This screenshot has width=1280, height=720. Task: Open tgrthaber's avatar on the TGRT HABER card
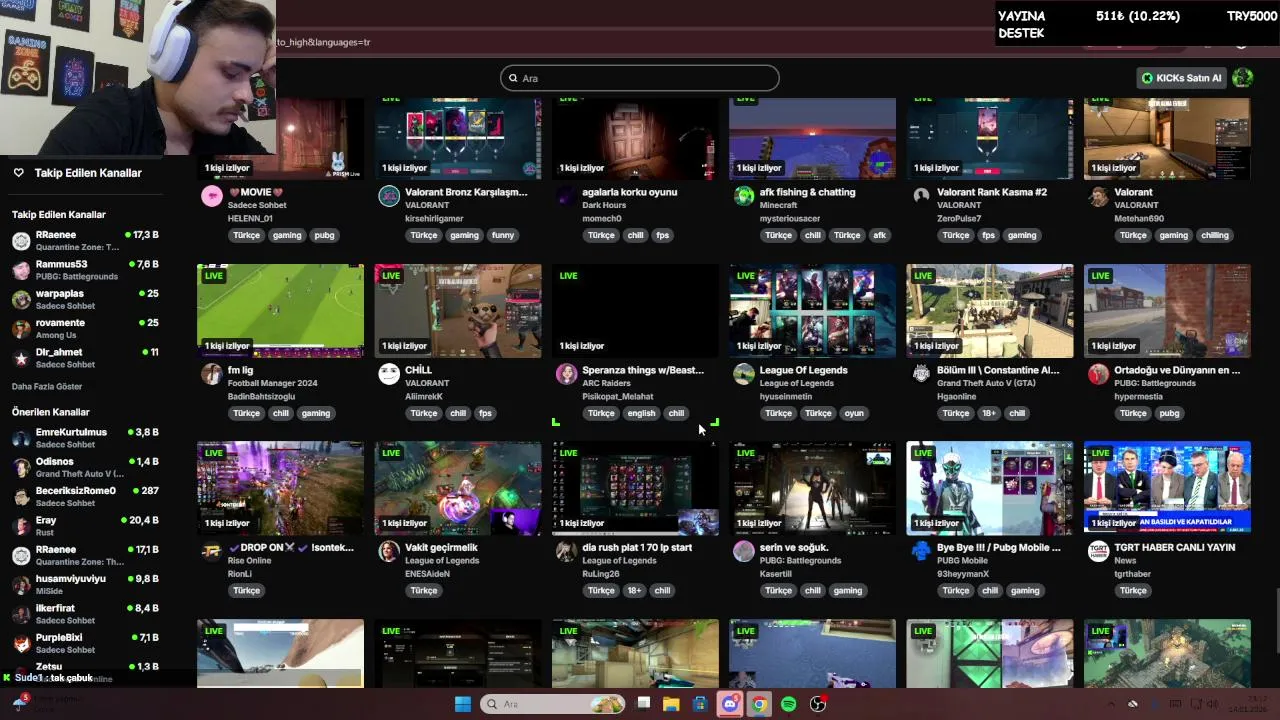(1098, 551)
